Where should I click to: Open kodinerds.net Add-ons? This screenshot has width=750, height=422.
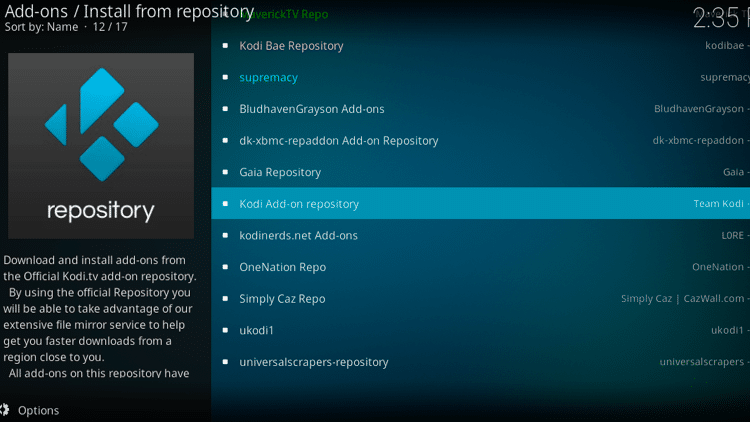point(481,235)
